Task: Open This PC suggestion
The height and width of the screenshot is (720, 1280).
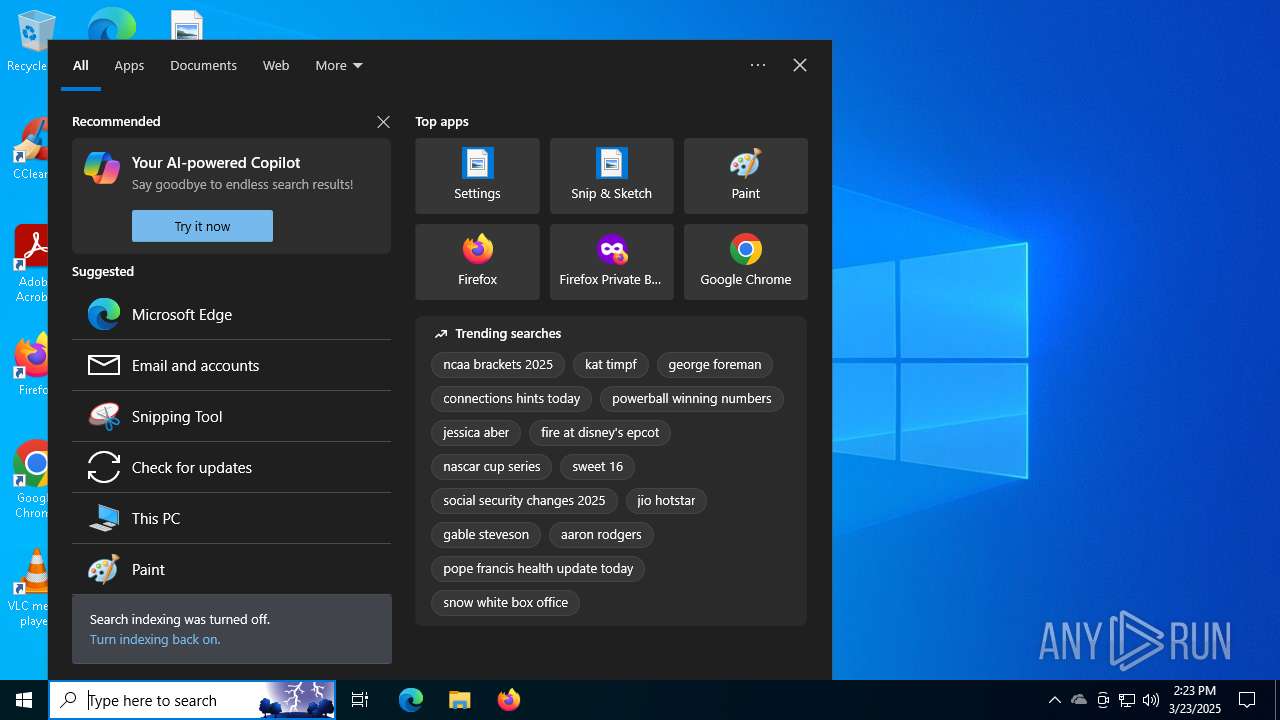Action: [231, 518]
